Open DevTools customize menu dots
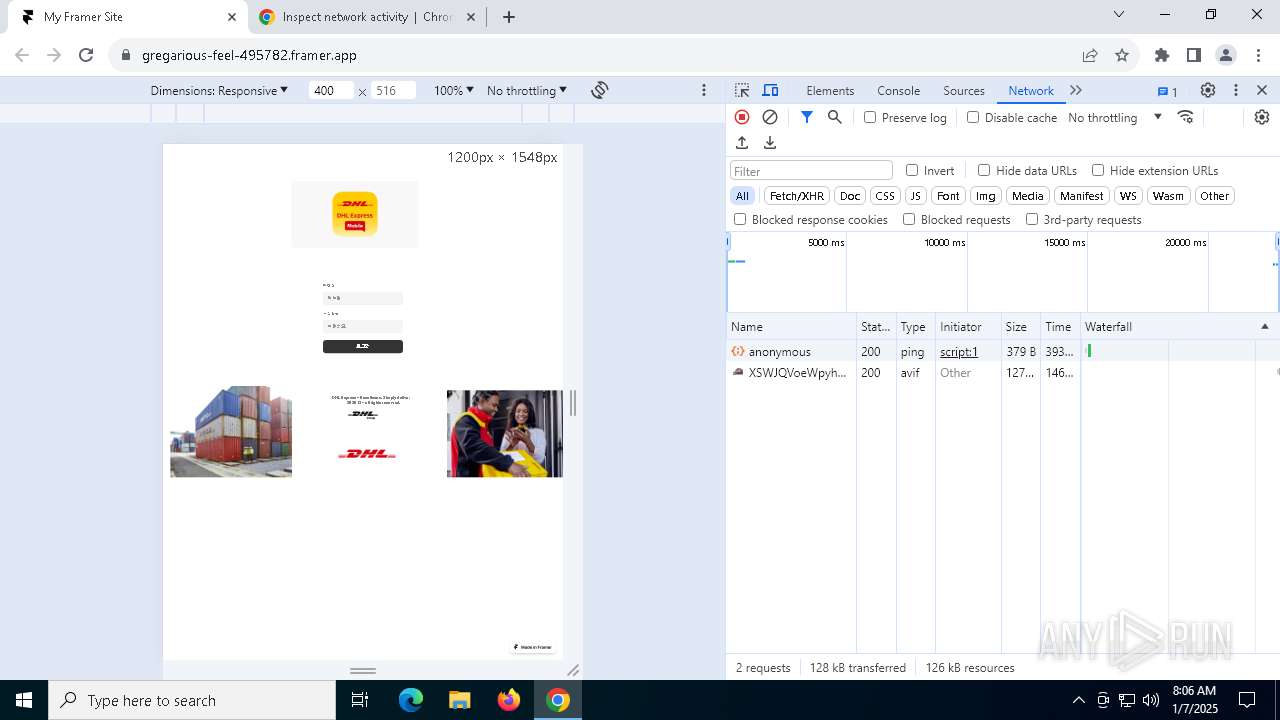Image resolution: width=1280 pixels, height=720 pixels. [1236, 90]
